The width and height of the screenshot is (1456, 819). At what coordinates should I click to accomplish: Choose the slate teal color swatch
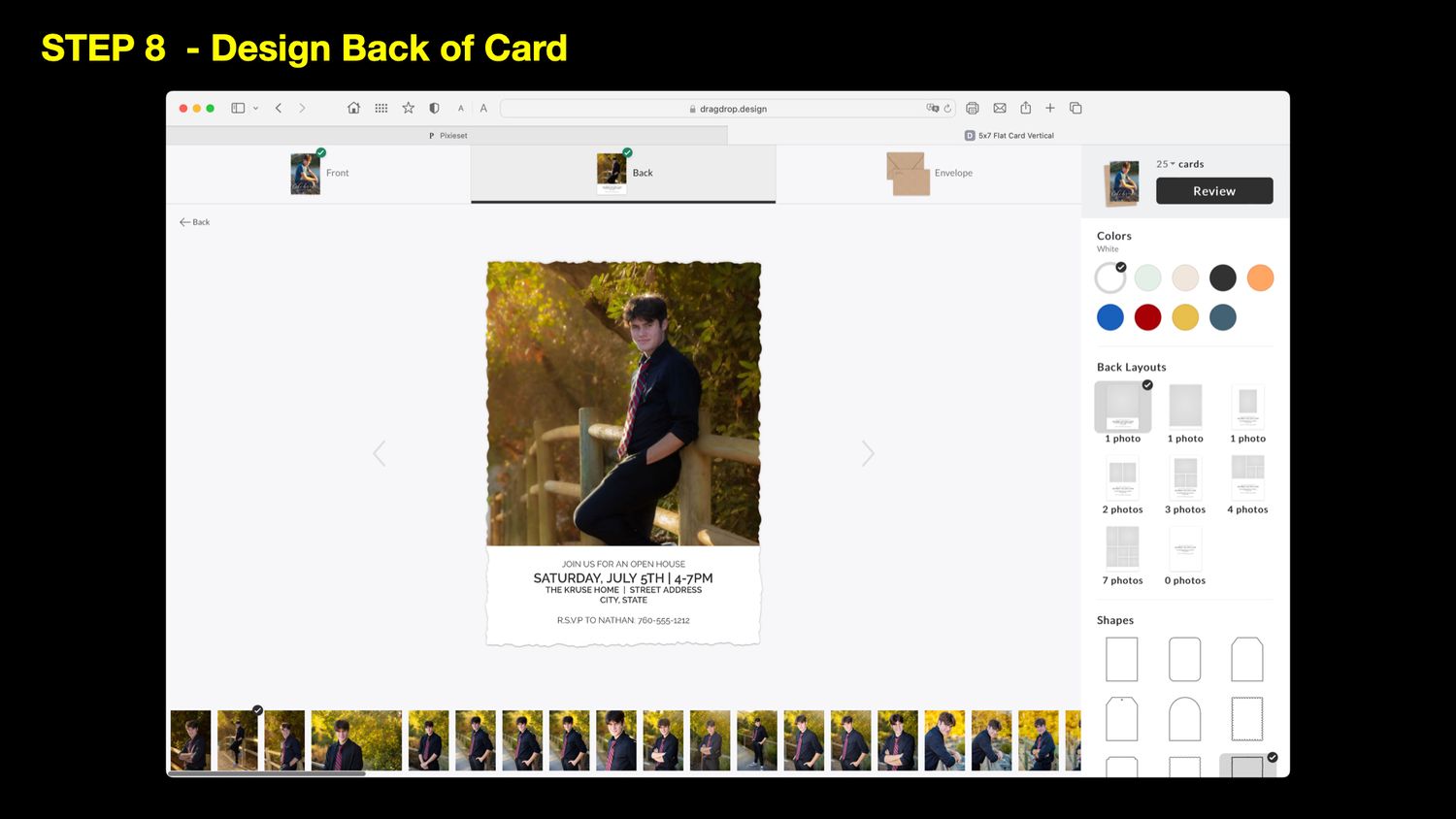pos(1223,317)
